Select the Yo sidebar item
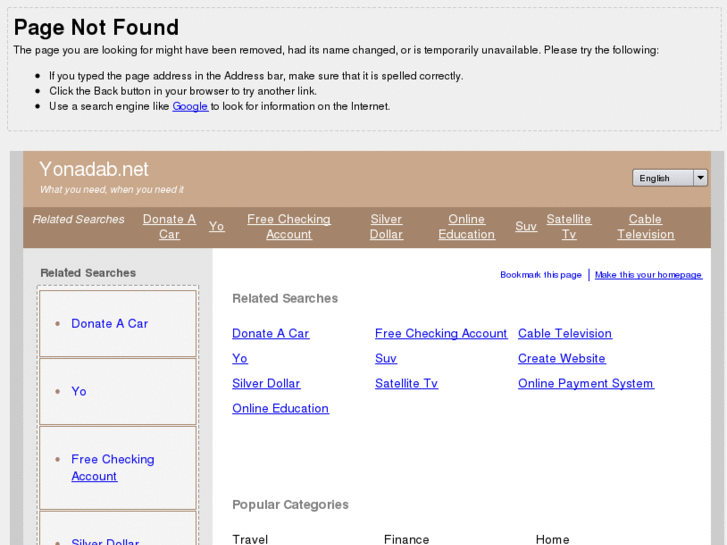 point(79,392)
